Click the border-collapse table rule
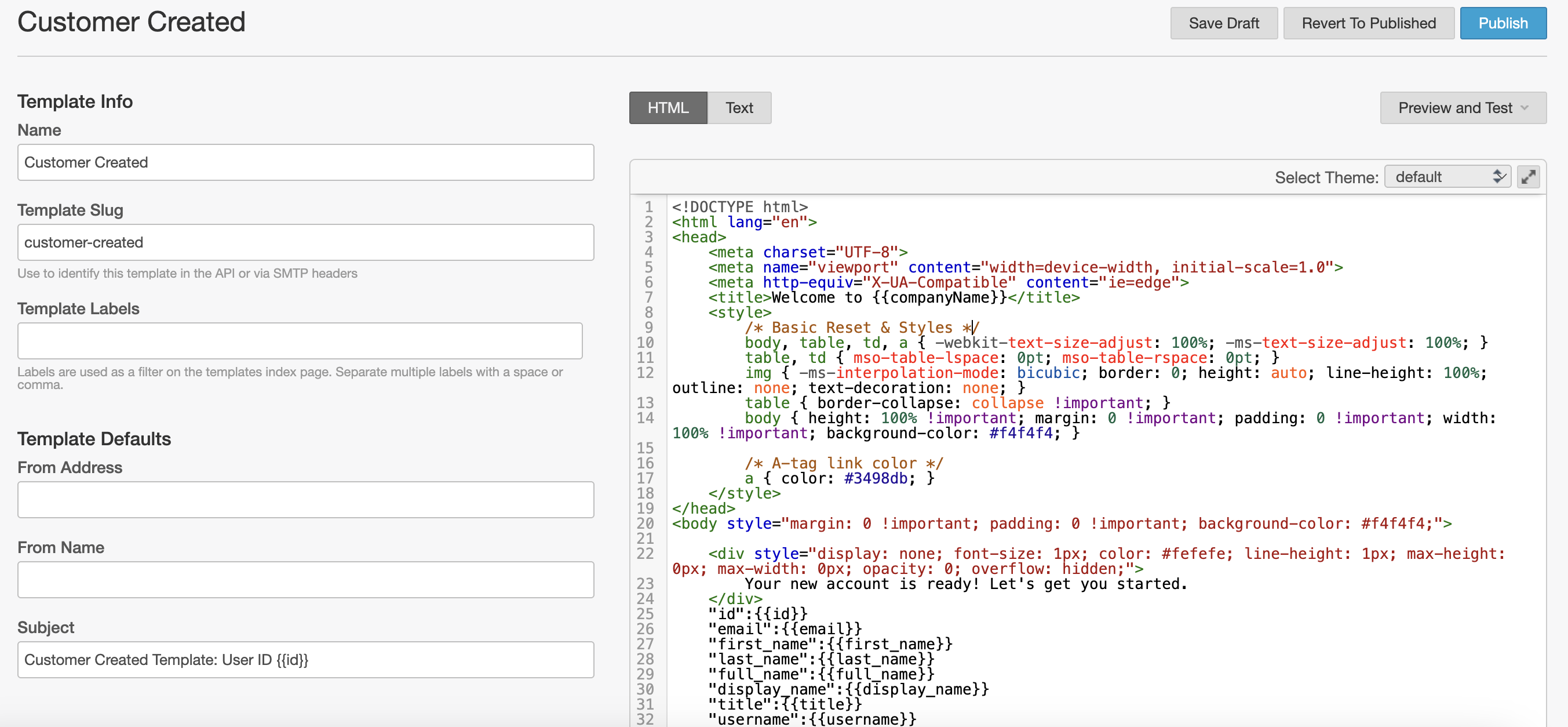 tap(957, 403)
